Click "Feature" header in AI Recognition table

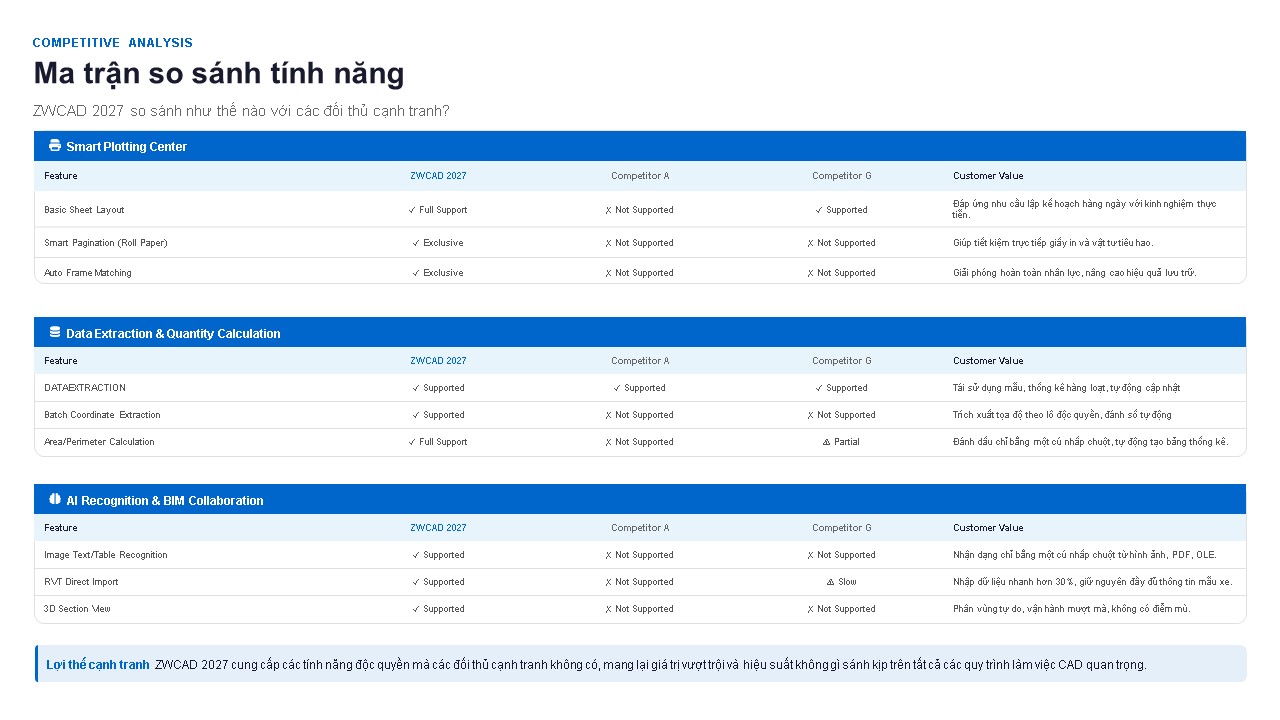click(61, 528)
